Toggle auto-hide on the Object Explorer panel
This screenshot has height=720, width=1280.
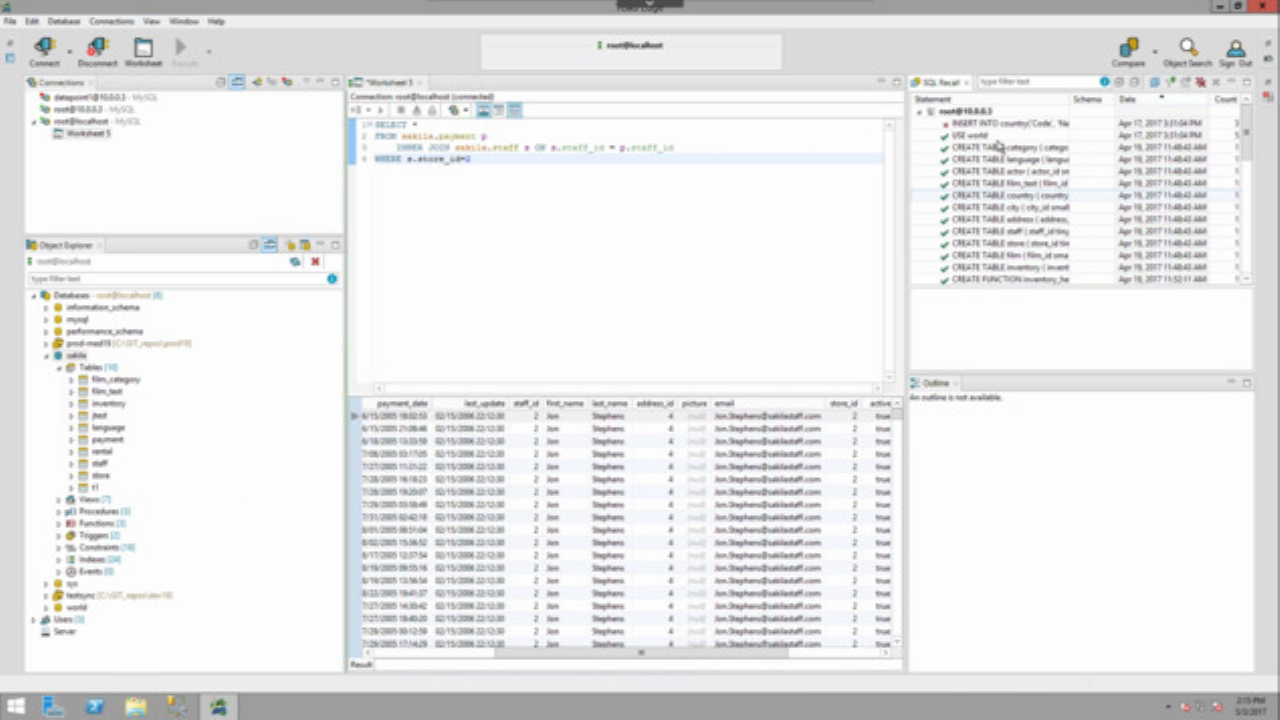[x=320, y=245]
